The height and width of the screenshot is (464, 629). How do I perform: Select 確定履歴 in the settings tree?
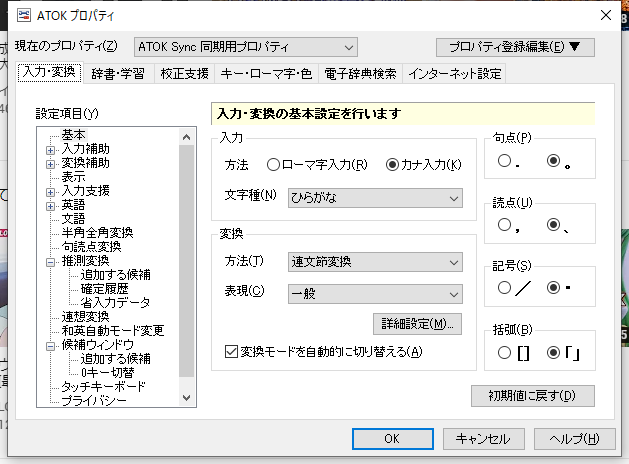[x=104, y=289]
